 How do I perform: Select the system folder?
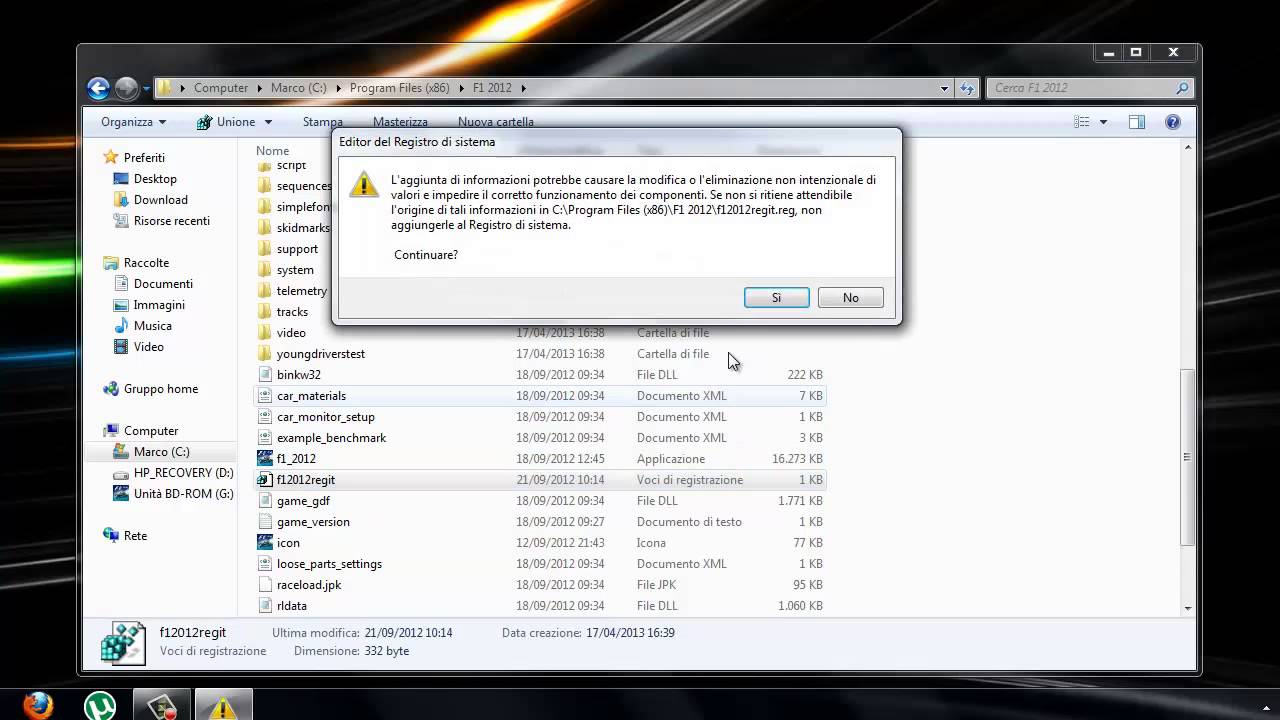click(x=295, y=270)
